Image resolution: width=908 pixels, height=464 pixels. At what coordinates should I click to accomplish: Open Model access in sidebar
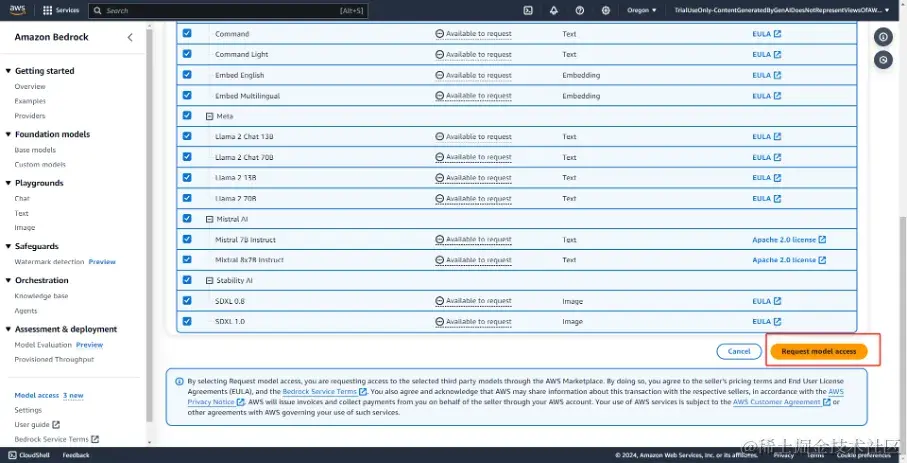(36, 396)
